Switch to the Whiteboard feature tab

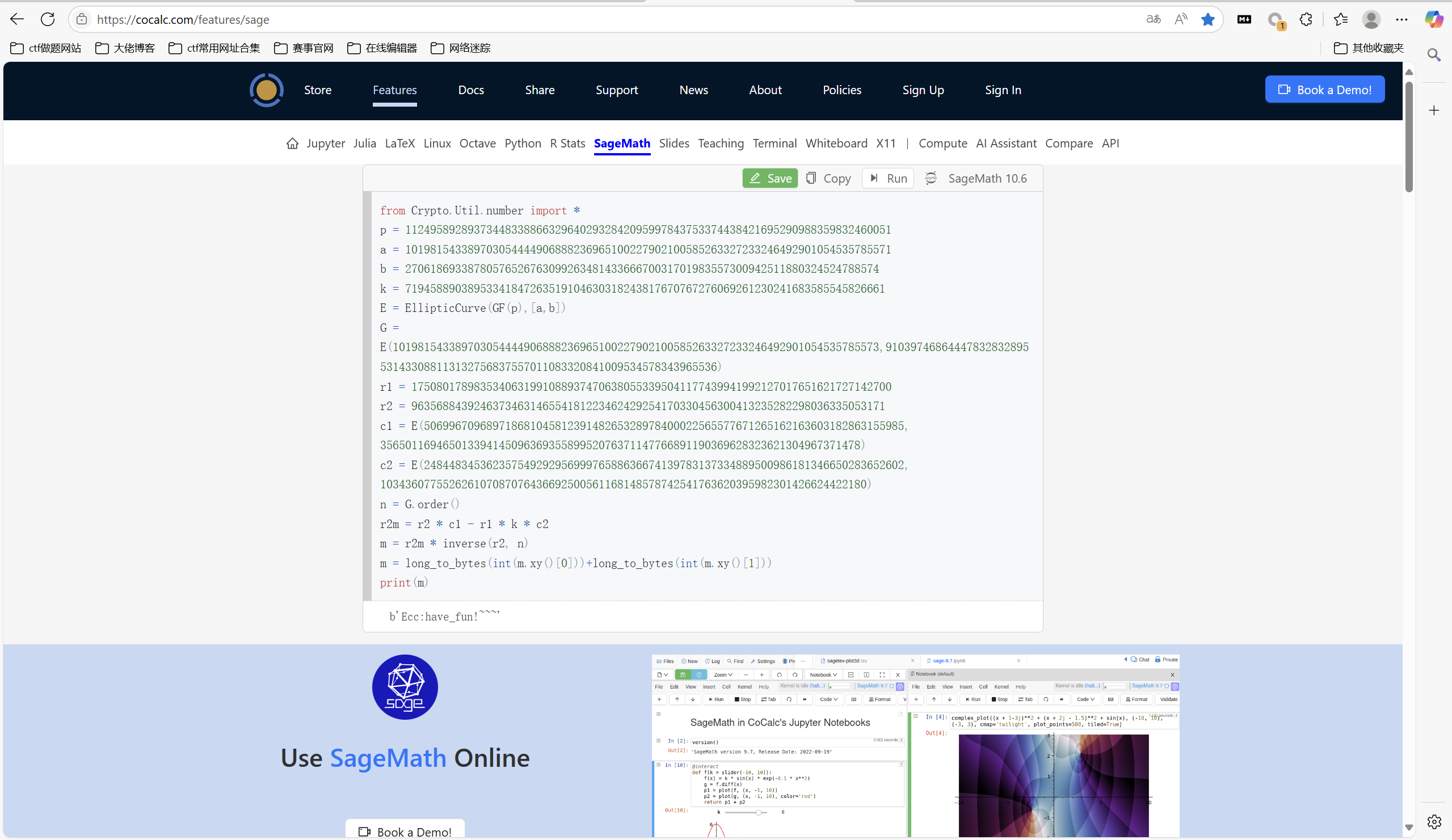click(836, 143)
